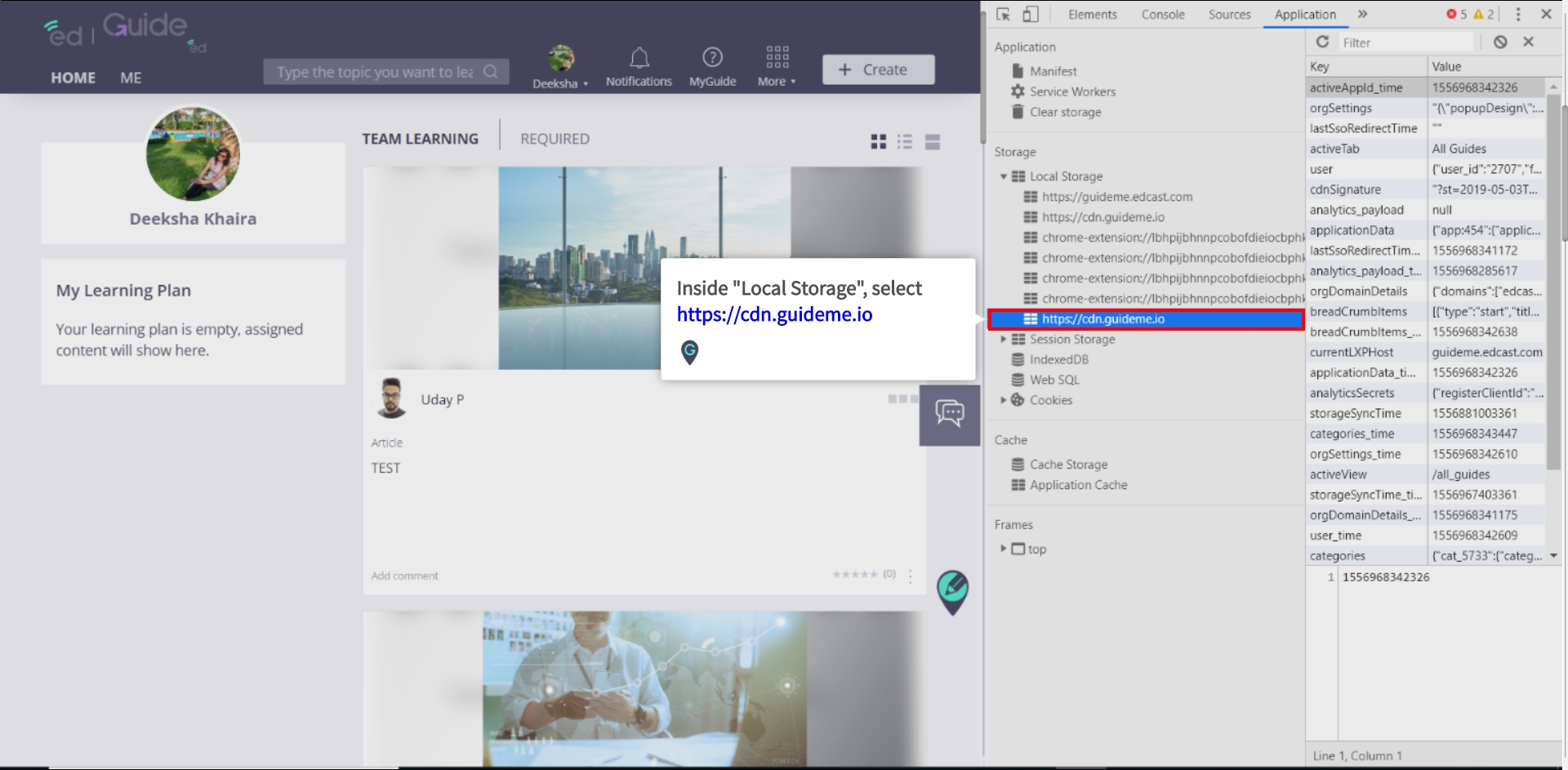Switch to REQUIRED tab

coord(555,139)
